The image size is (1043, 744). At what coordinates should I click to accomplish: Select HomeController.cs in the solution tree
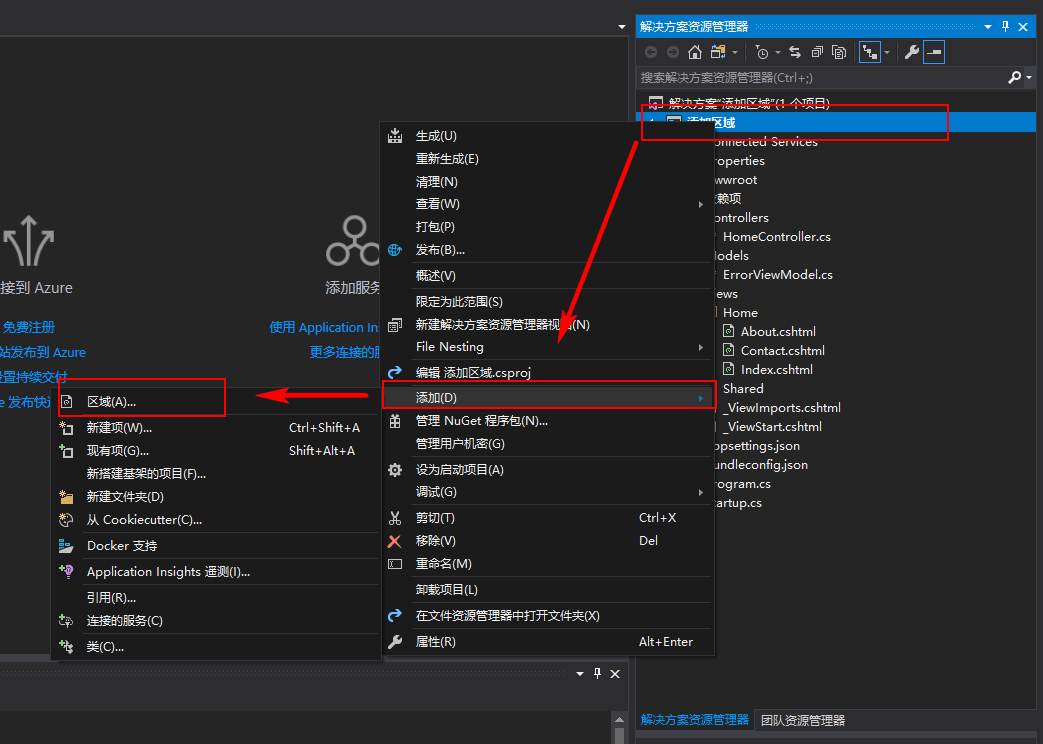(776, 237)
